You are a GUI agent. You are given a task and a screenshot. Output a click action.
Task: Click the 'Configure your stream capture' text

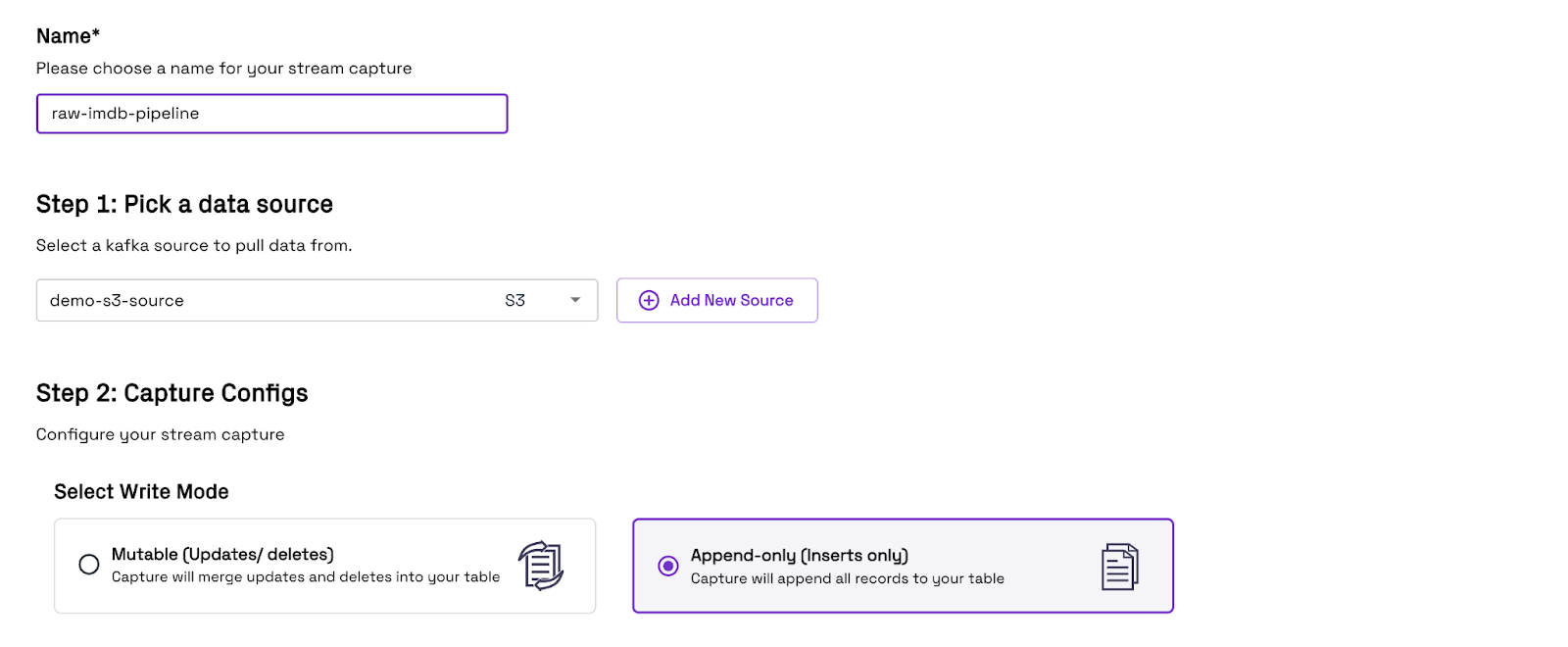pyautogui.click(x=161, y=435)
